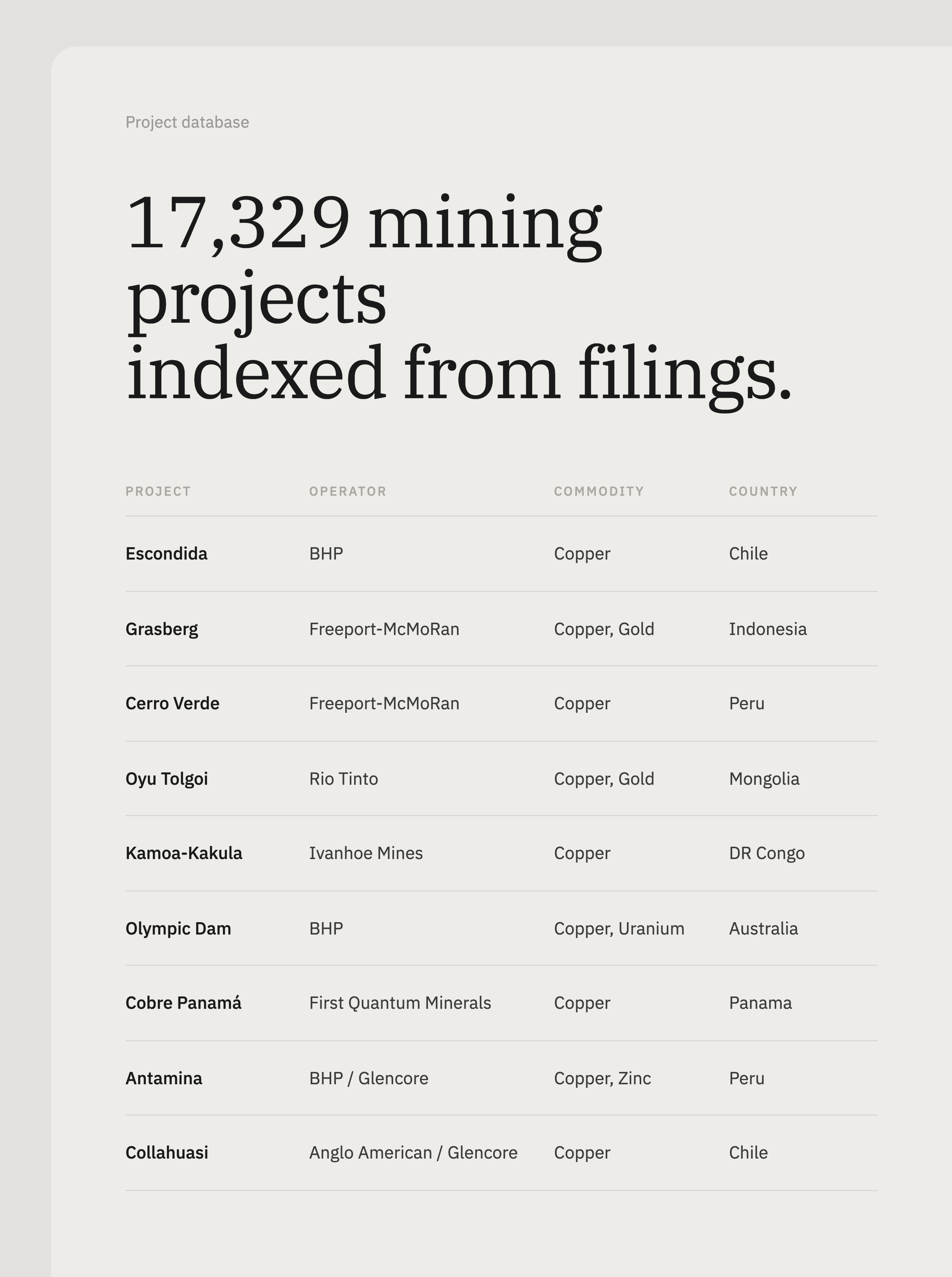
Task: Click the Copper, Uranium commodity cell
Action: tap(619, 928)
